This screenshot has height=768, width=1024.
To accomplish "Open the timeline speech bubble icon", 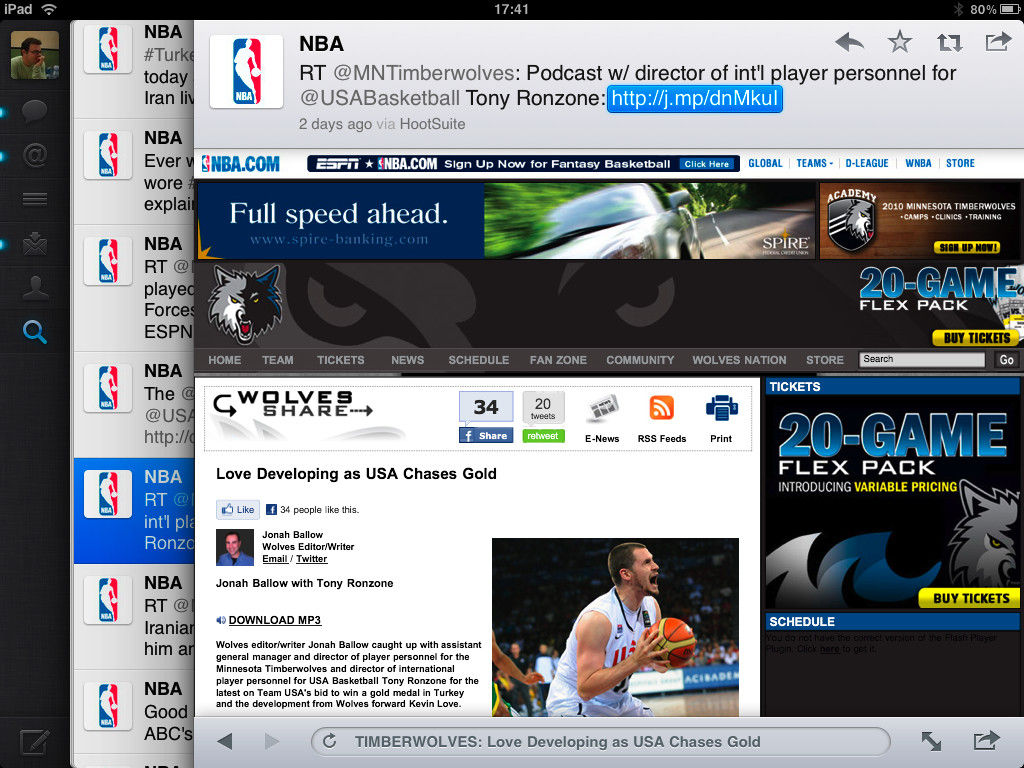I will (x=35, y=110).
